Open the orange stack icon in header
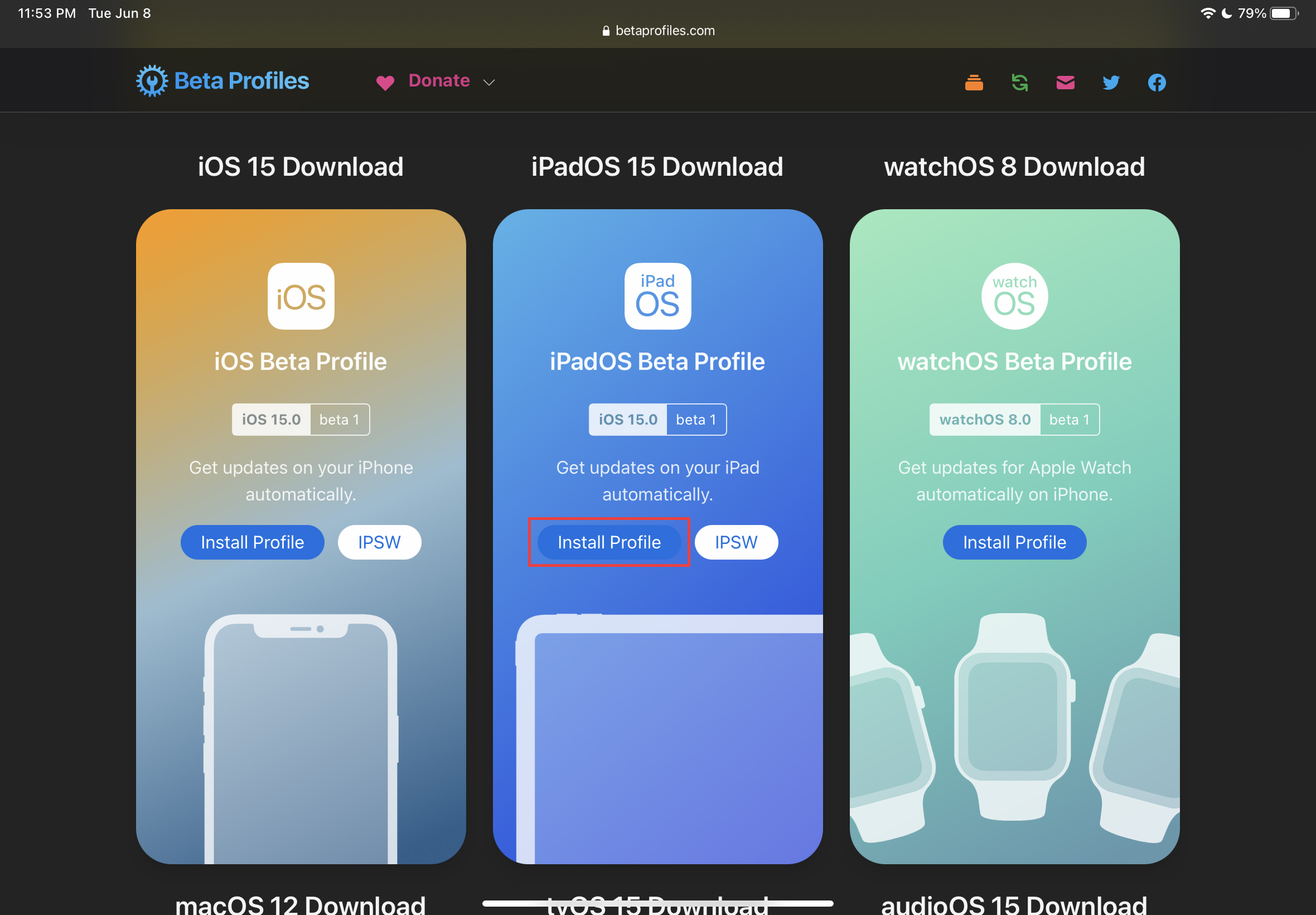Image resolution: width=1316 pixels, height=915 pixels. click(974, 83)
